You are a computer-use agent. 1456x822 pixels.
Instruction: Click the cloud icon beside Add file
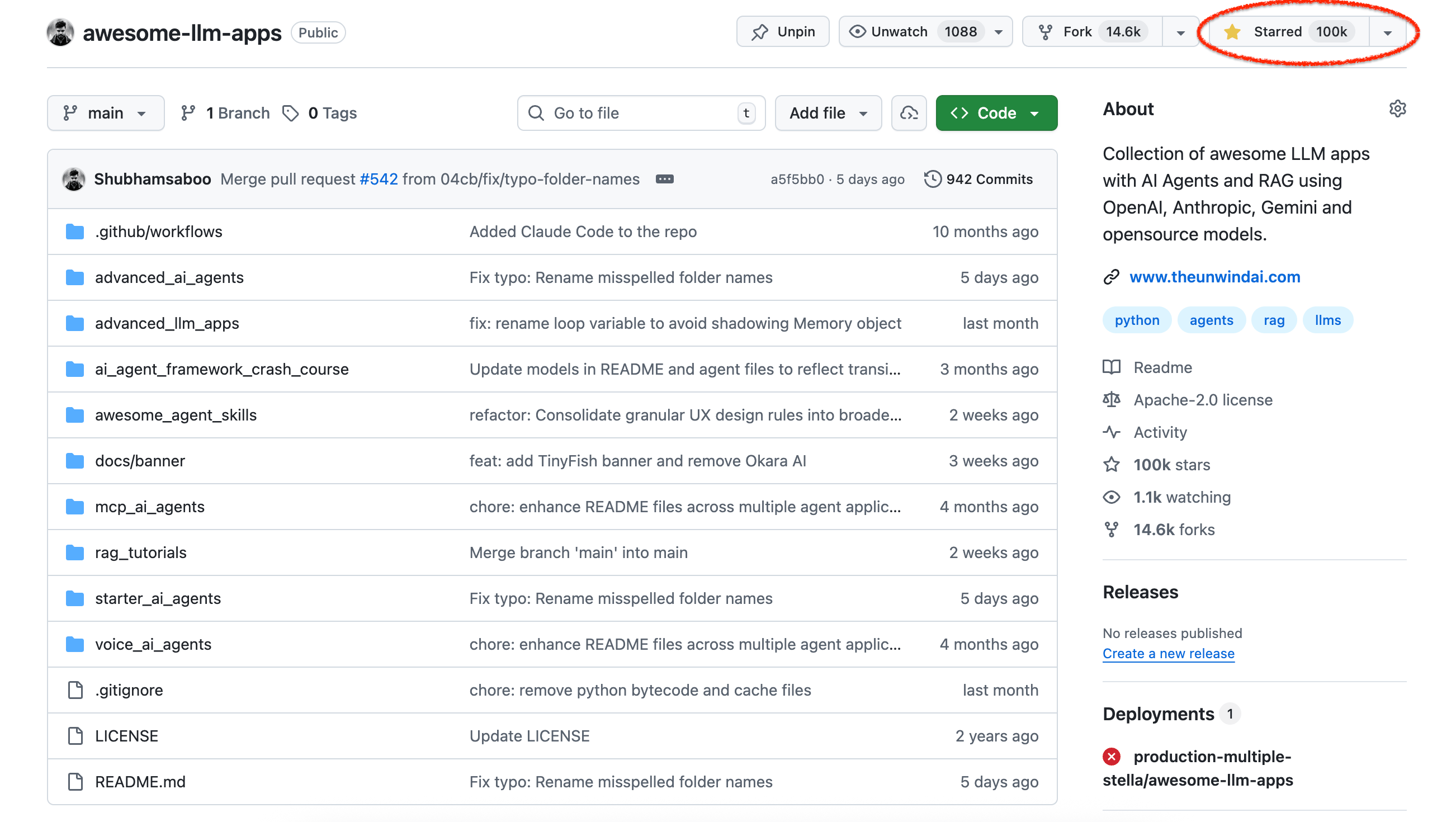908,113
